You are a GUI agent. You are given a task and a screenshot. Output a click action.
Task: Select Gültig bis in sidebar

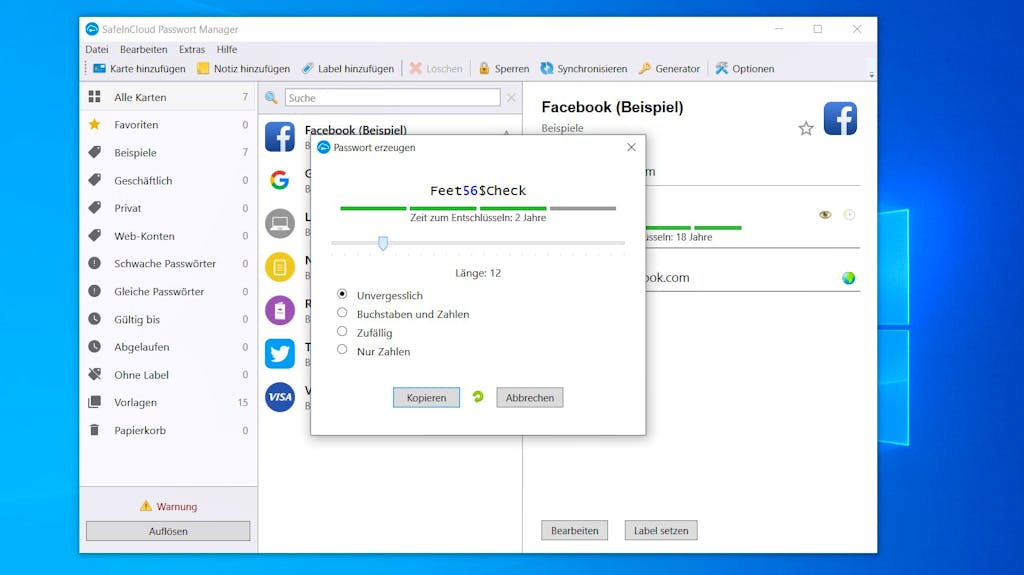point(168,319)
